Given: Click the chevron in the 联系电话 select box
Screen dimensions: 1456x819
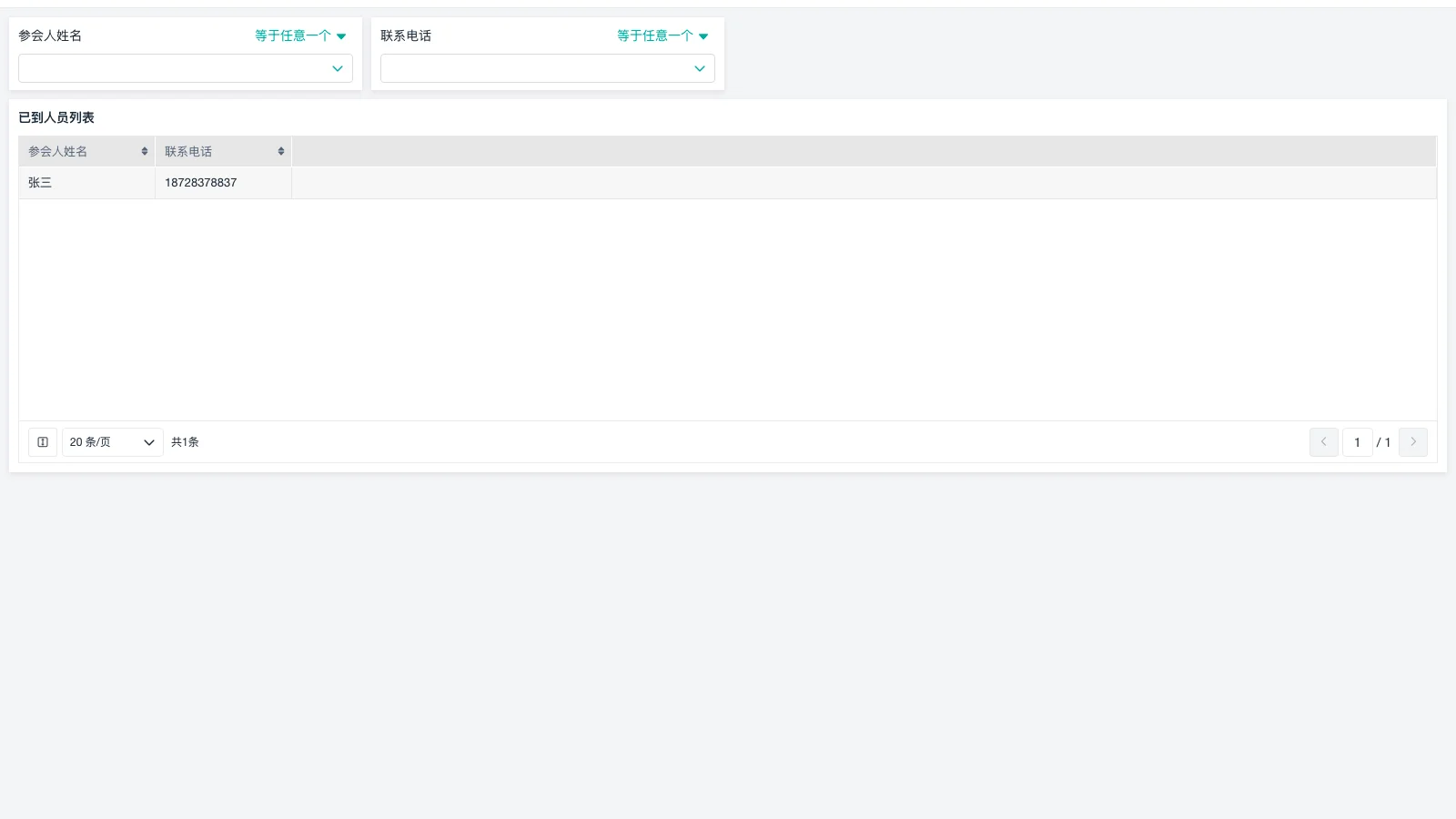Looking at the screenshot, I should pyautogui.click(x=699, y=68).
